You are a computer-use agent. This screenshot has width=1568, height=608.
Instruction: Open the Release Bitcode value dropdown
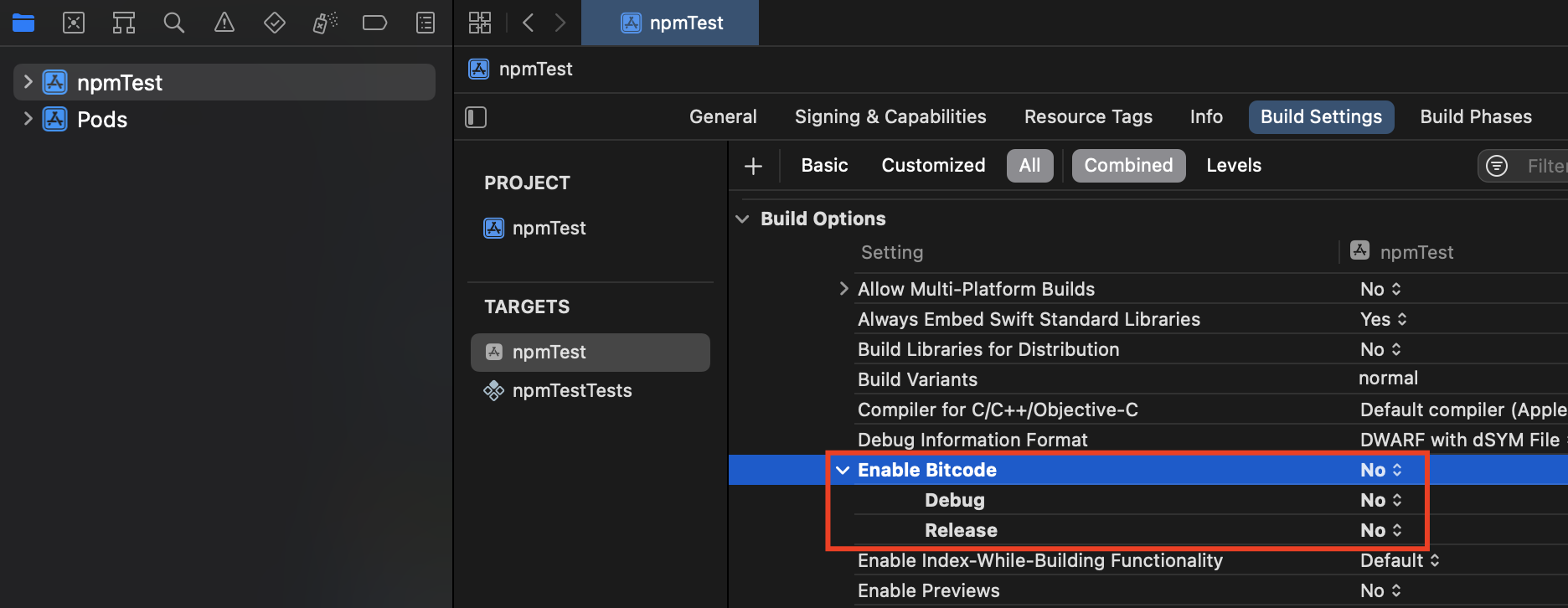(1380, 530)
